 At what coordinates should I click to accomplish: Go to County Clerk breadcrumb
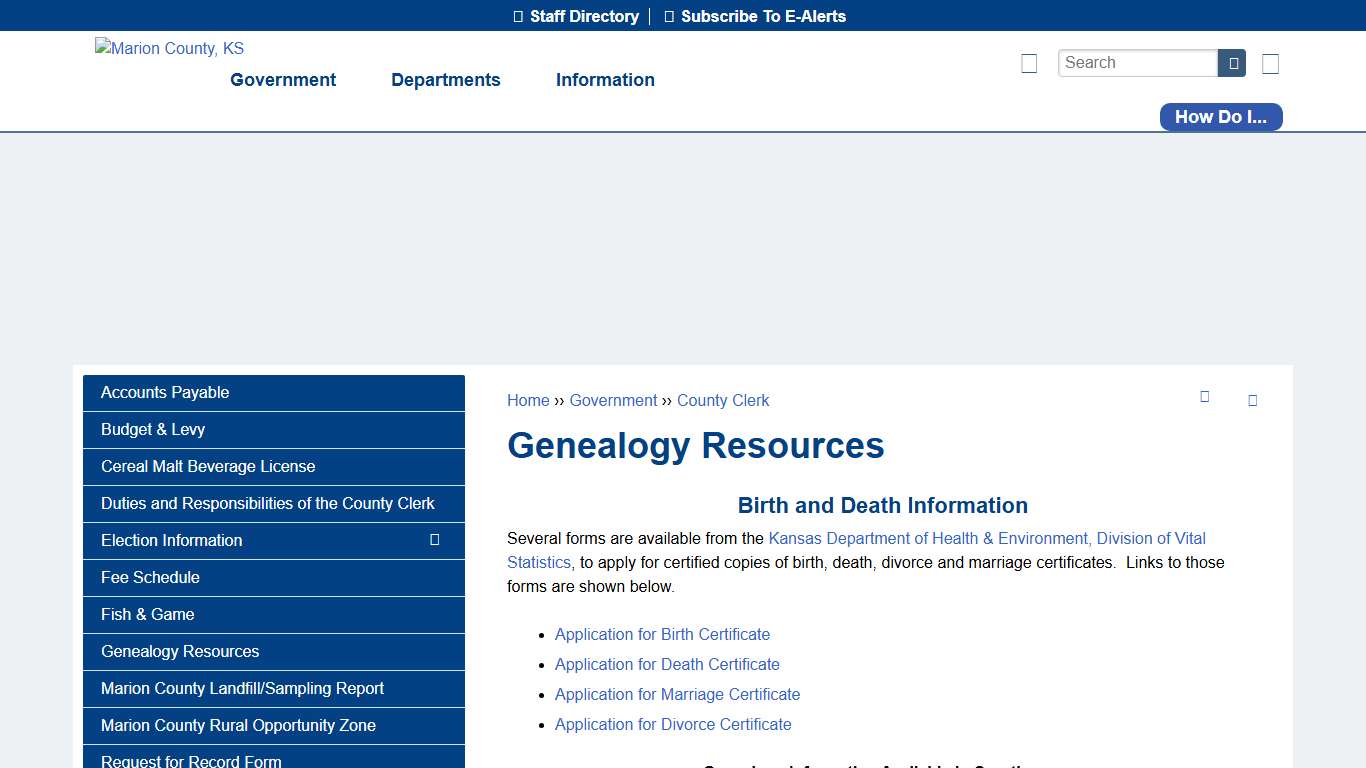[x=723, y=400]
